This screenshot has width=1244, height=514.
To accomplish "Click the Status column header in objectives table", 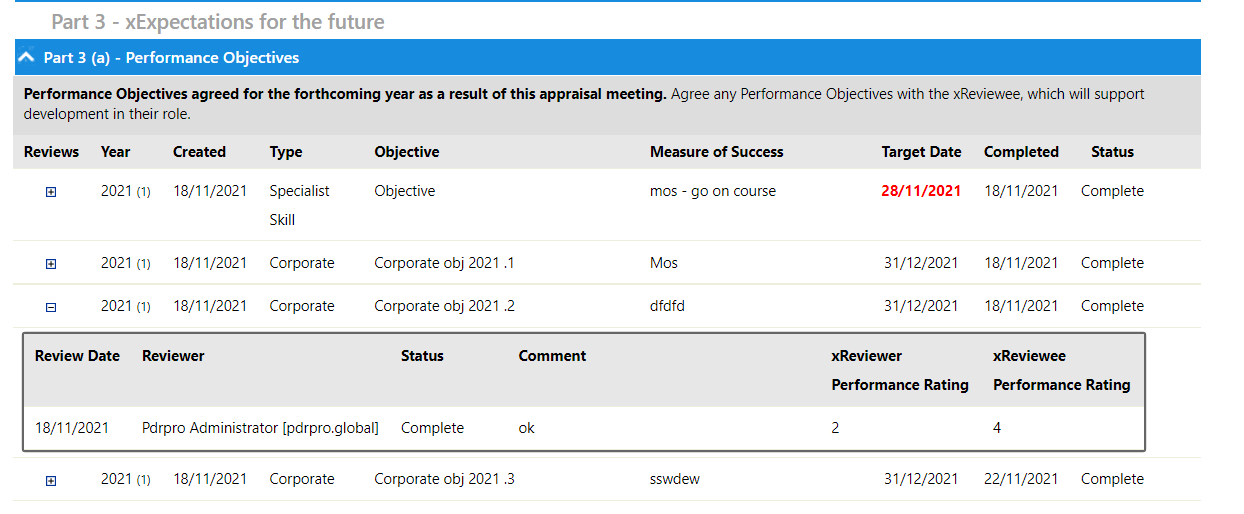I will pyautogui.click(x=1112, y=152).
